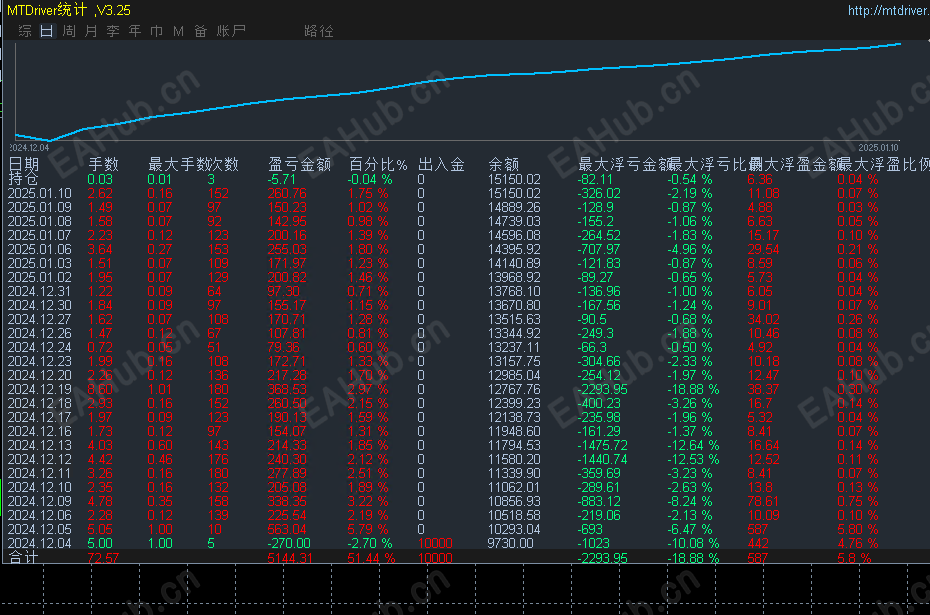Select the 2024.12.04 date row
Screen dimensions: 930x615
click(39, 543)
